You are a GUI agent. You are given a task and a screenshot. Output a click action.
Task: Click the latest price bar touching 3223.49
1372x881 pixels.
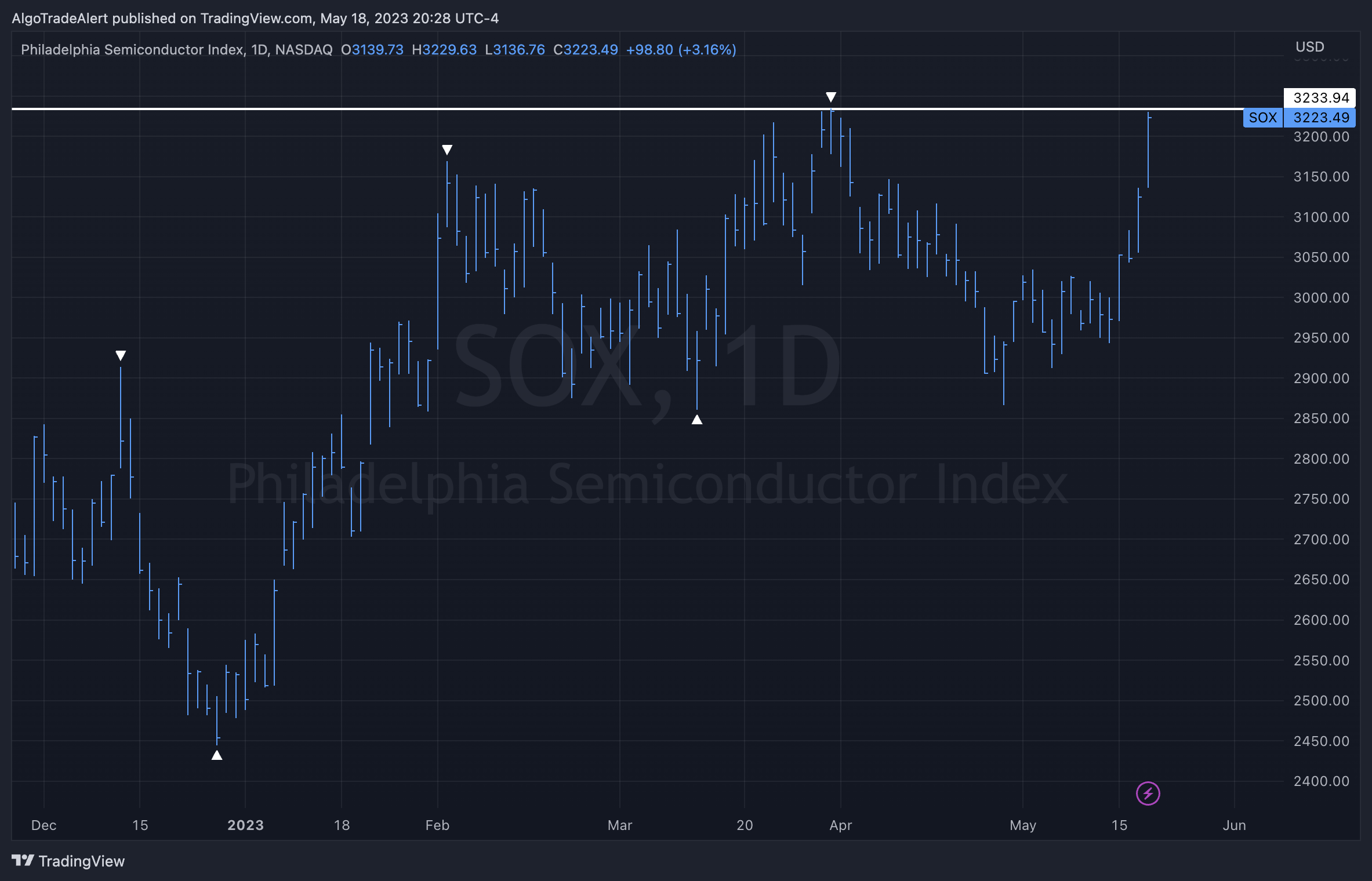(x=1148, y=150)
